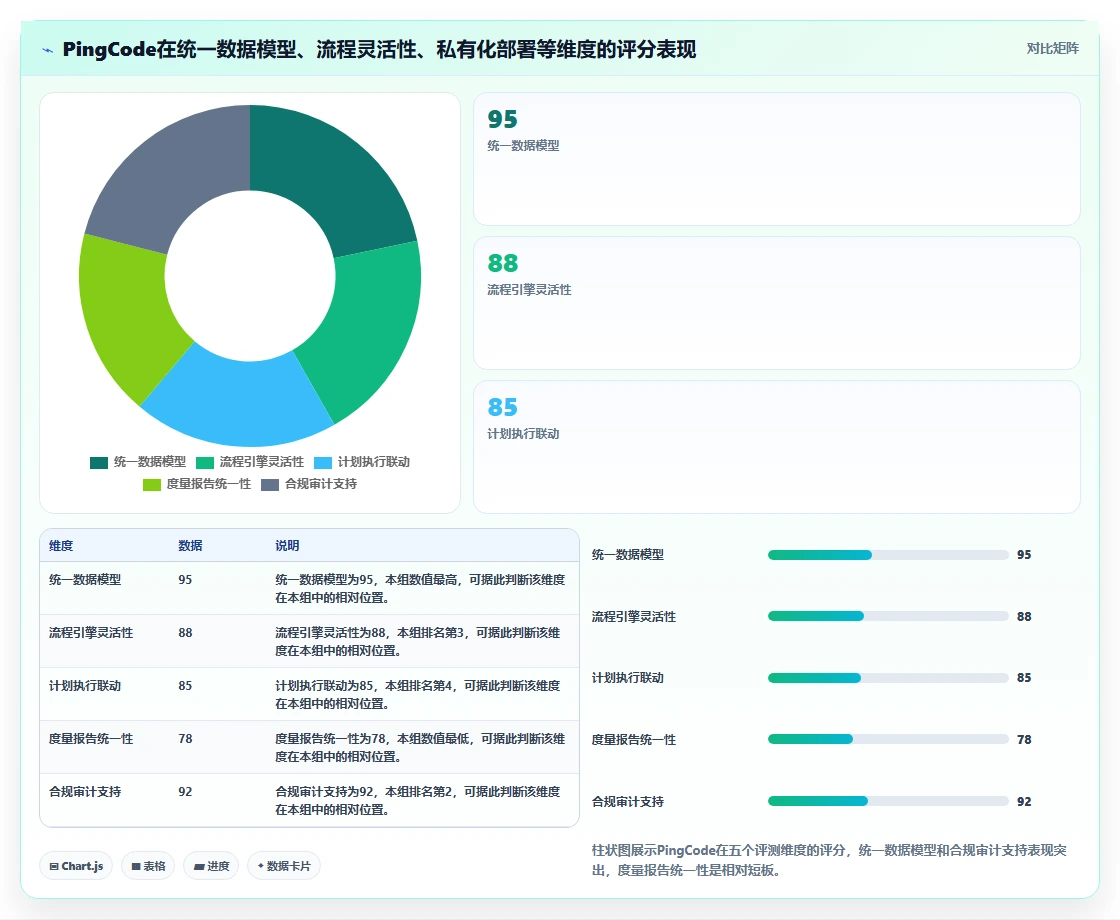1120x920 pixels.
Task: Click the 说明 column header
Action: click(x=287, y=546)
